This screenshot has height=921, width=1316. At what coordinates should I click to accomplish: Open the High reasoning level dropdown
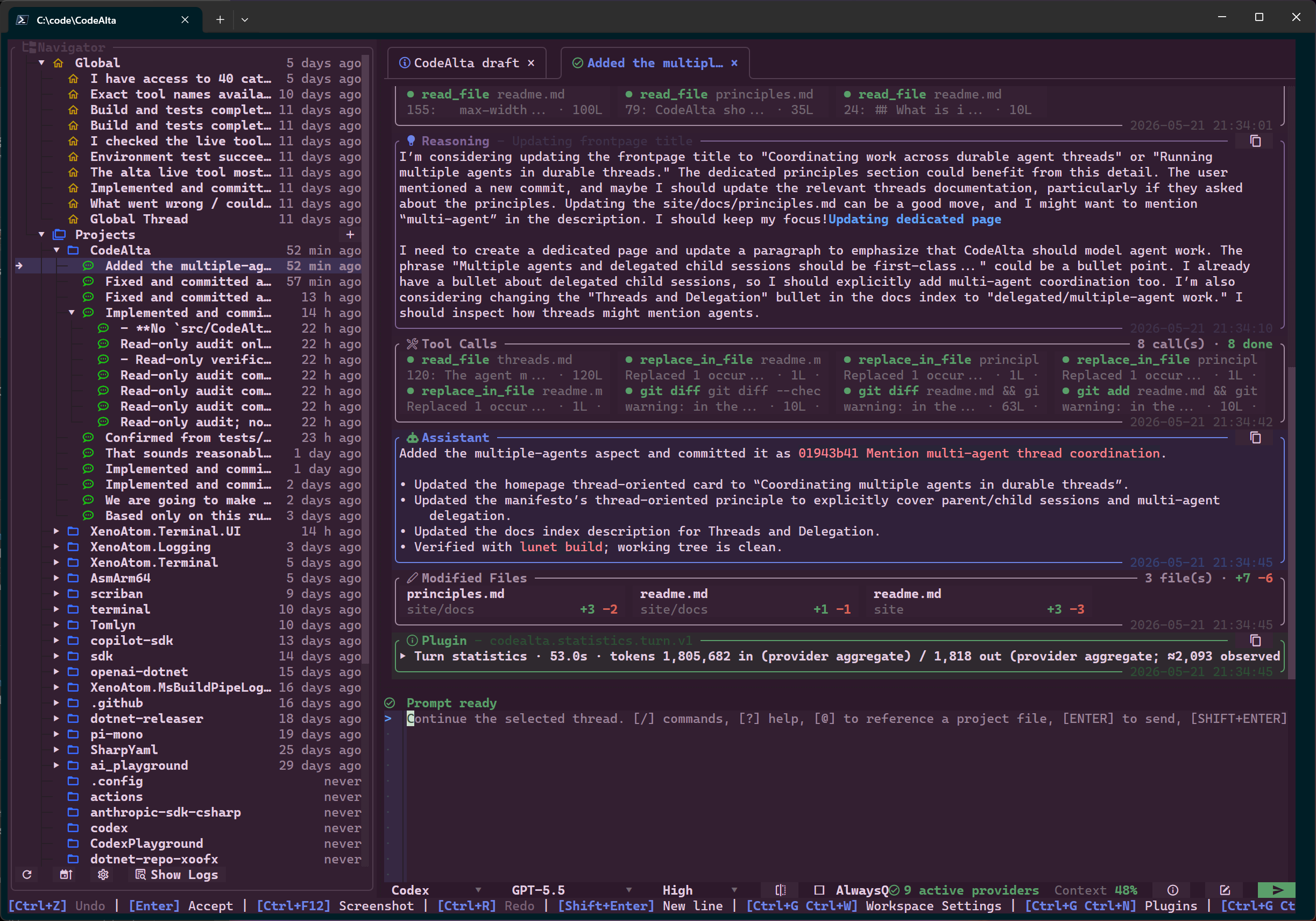pos(699,890)
